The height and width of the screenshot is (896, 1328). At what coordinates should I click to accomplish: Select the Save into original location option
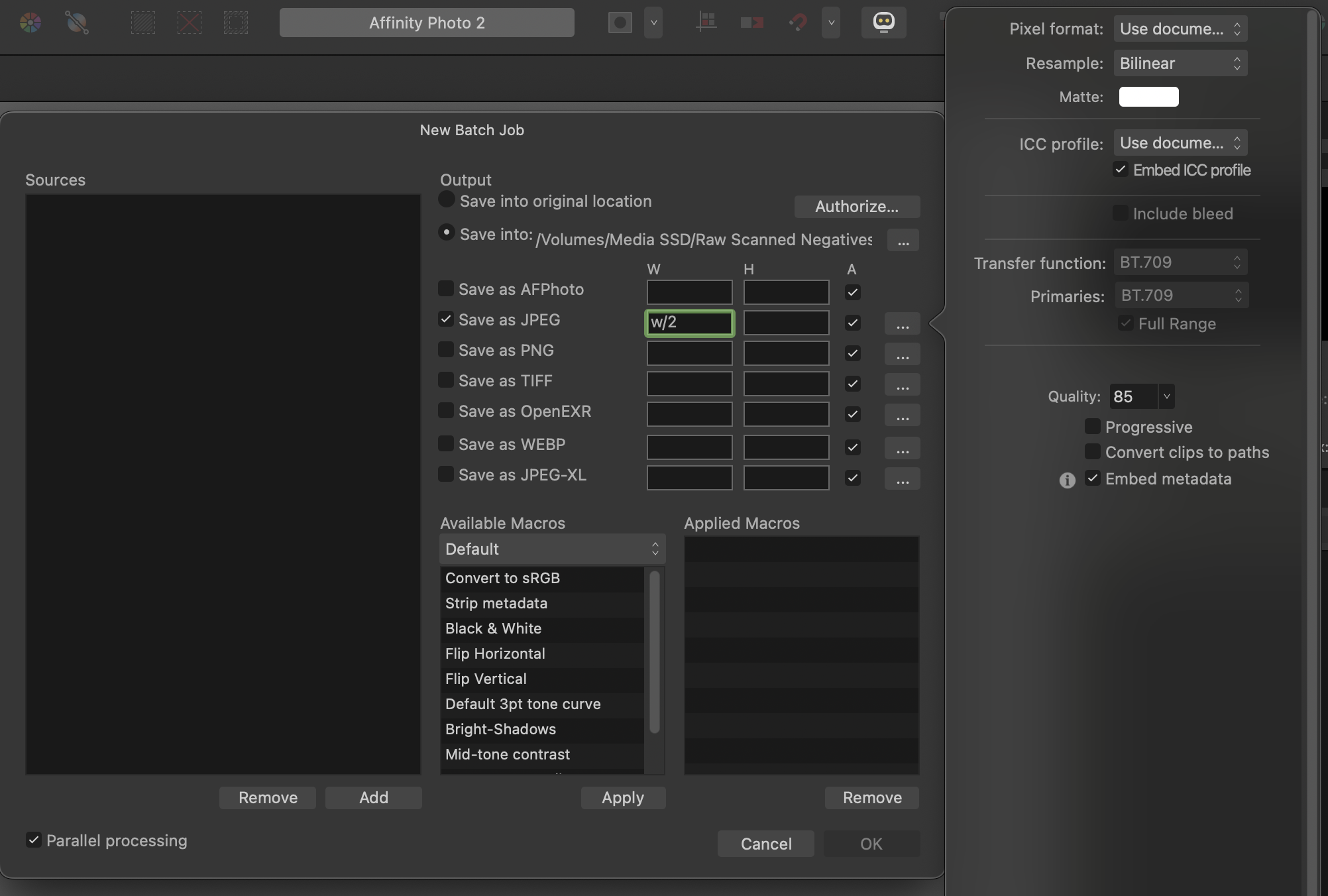click(447, 199)
